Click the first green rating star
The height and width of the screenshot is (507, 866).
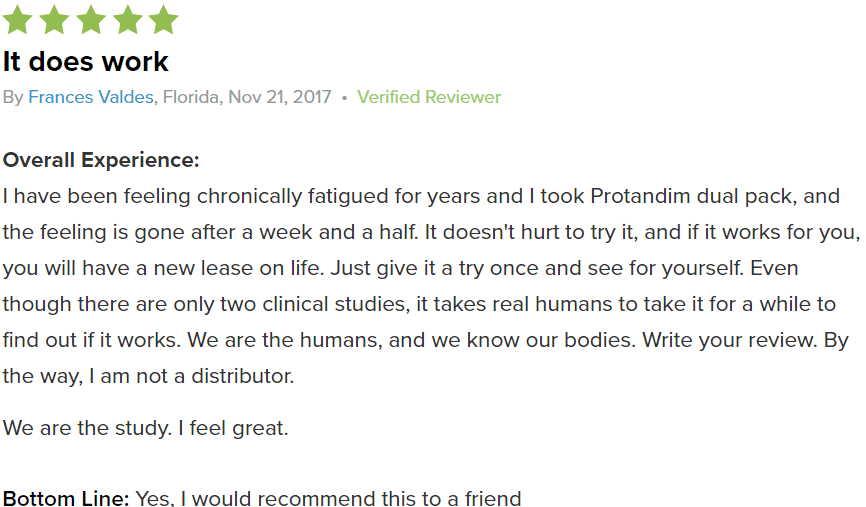[18, 19]
